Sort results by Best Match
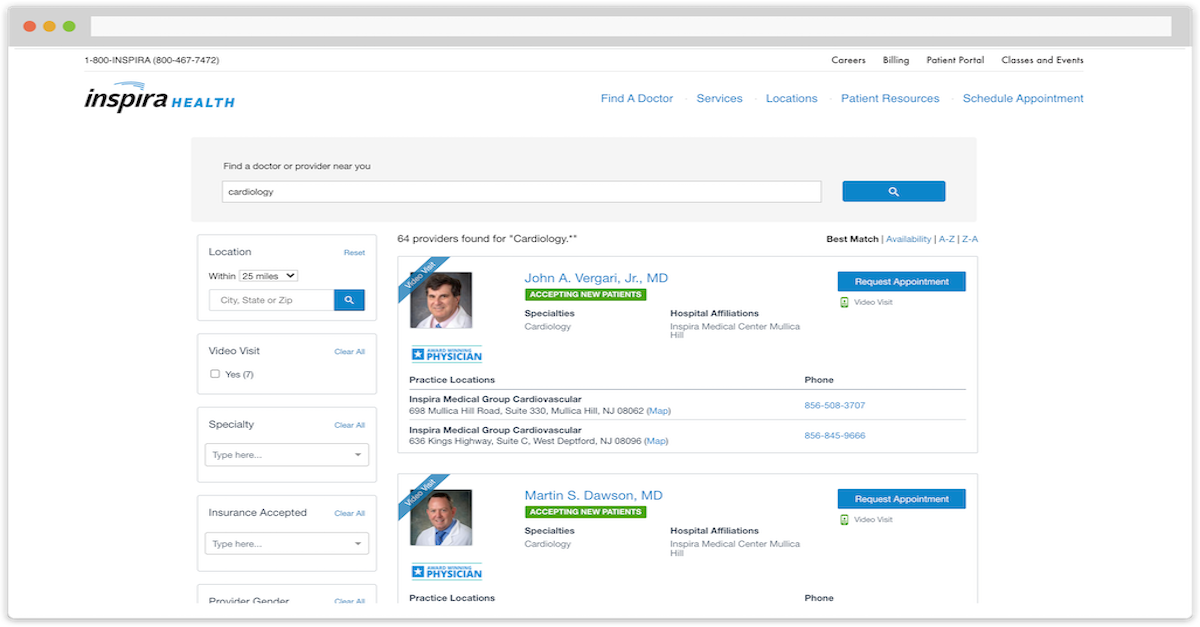The width and height of the screenshot is (1200, 627). [x=852, y=239]
